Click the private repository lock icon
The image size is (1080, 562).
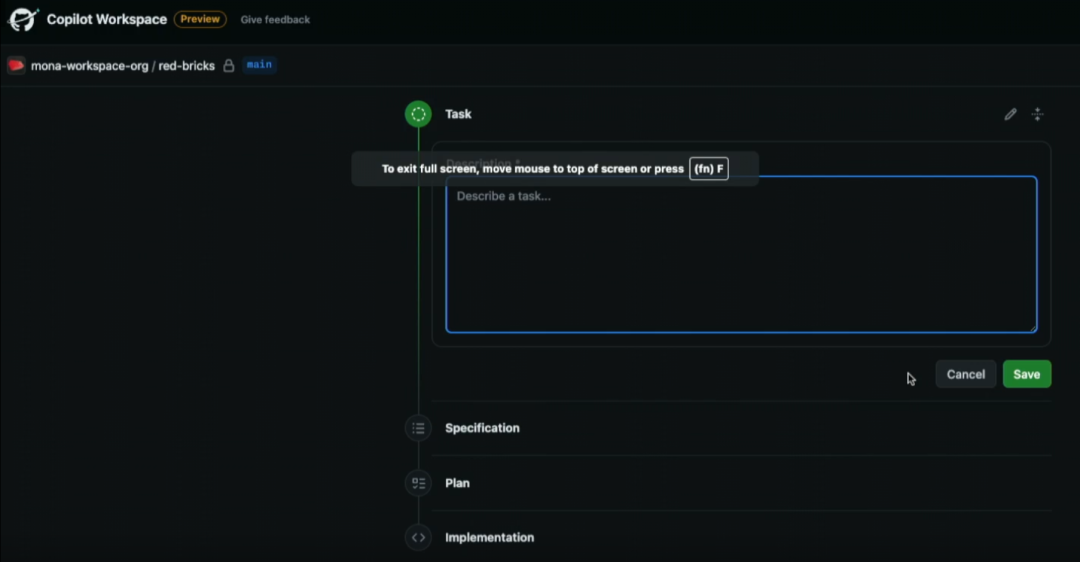click(x=229, y=66)
